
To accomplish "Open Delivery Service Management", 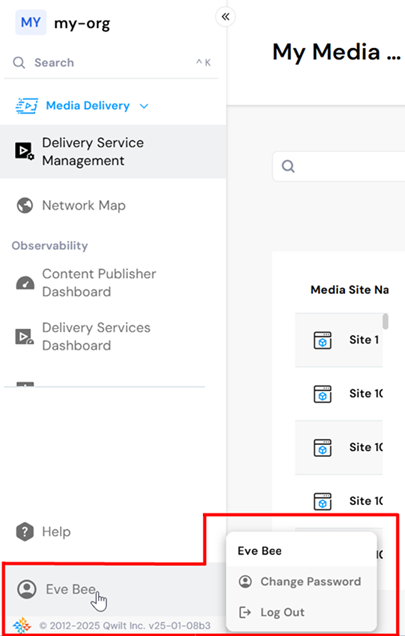I will coord(113,151).
